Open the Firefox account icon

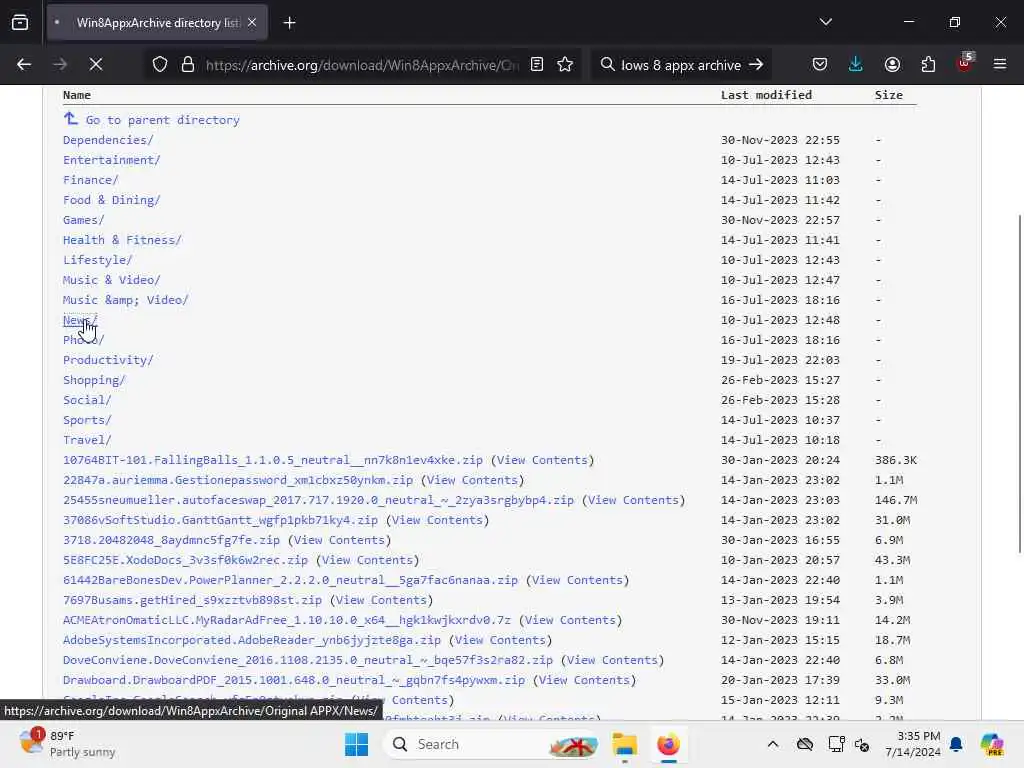pyautogui.click(x=892, y=64)
